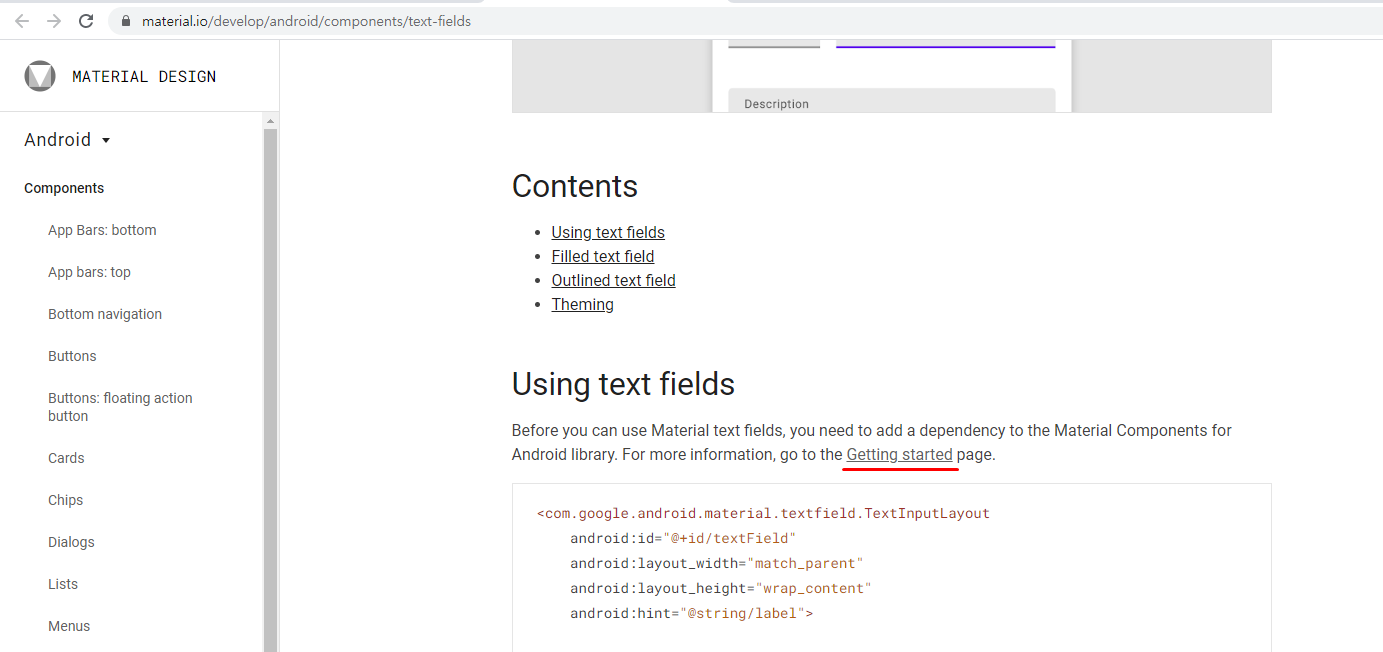Open Cards in the sidebar

pyautogui.click(x=66, y=458)
